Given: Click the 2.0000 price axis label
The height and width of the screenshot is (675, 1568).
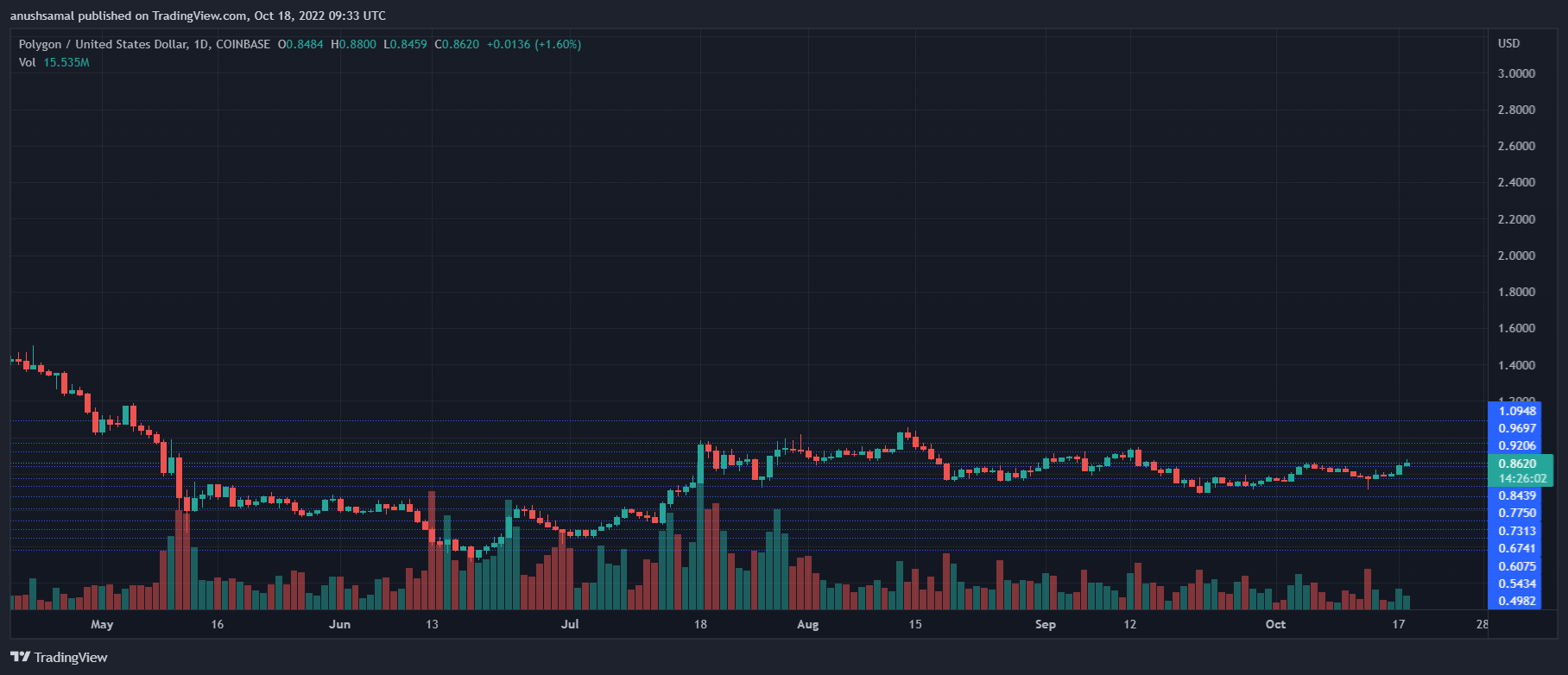Looking at the screenshot, I should [1516, 255].
